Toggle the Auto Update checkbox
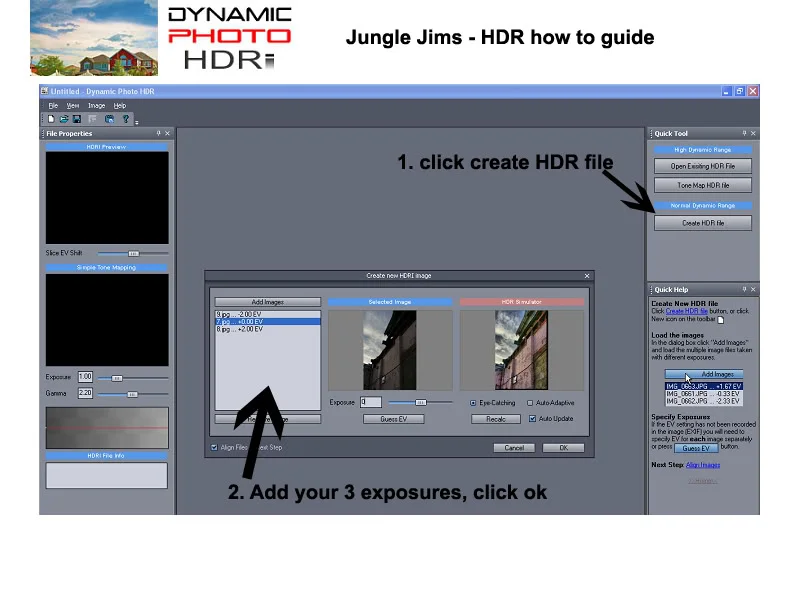800x600 pixels. [x=532, y=418]
